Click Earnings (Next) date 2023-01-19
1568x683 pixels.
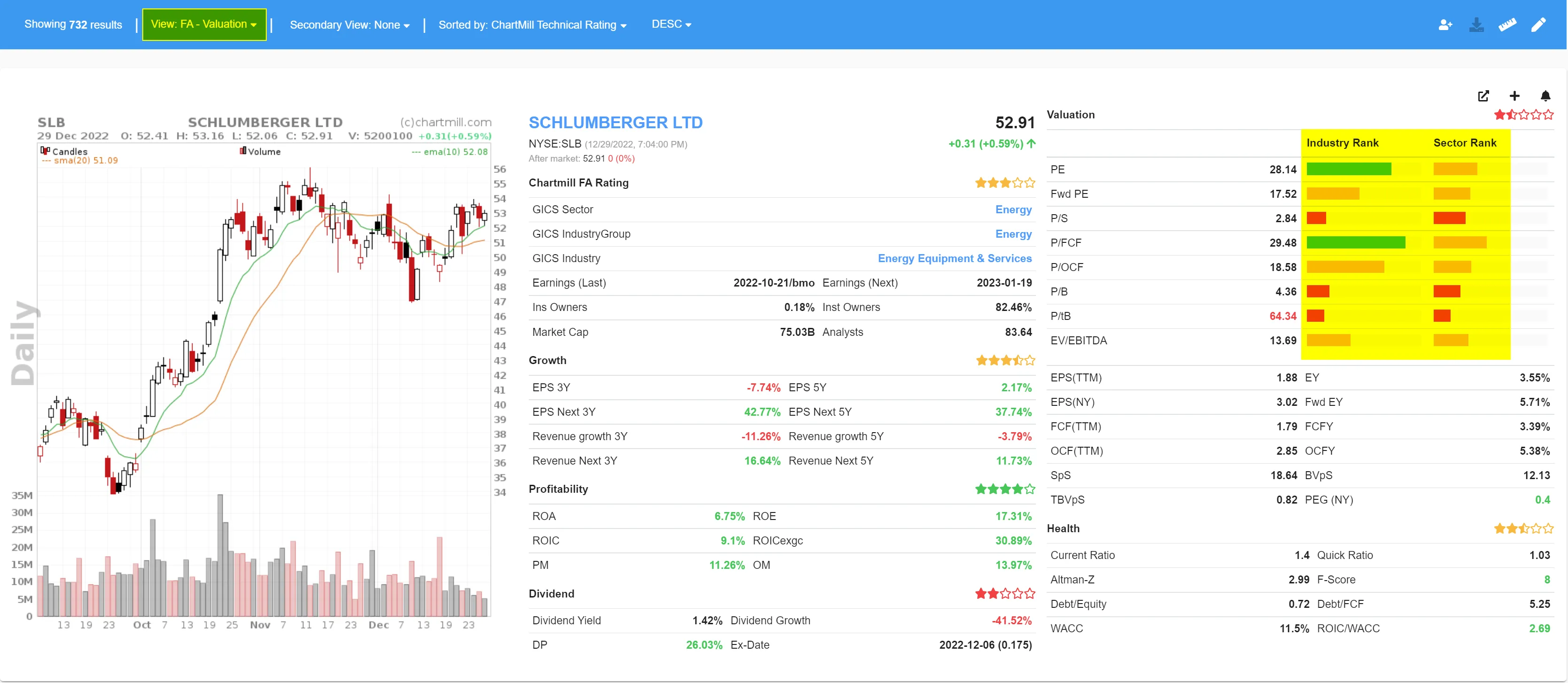pyautogui.click(x=1004, y=282)
